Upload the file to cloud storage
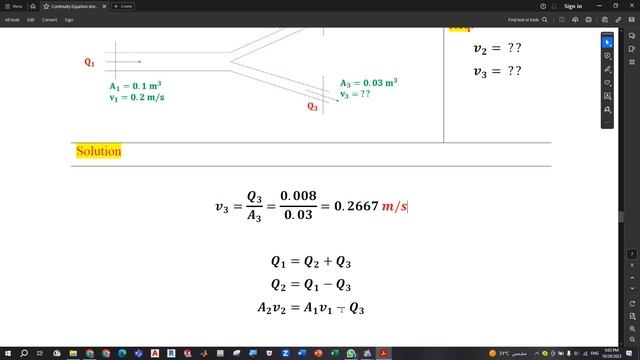 tap(575, 20)
